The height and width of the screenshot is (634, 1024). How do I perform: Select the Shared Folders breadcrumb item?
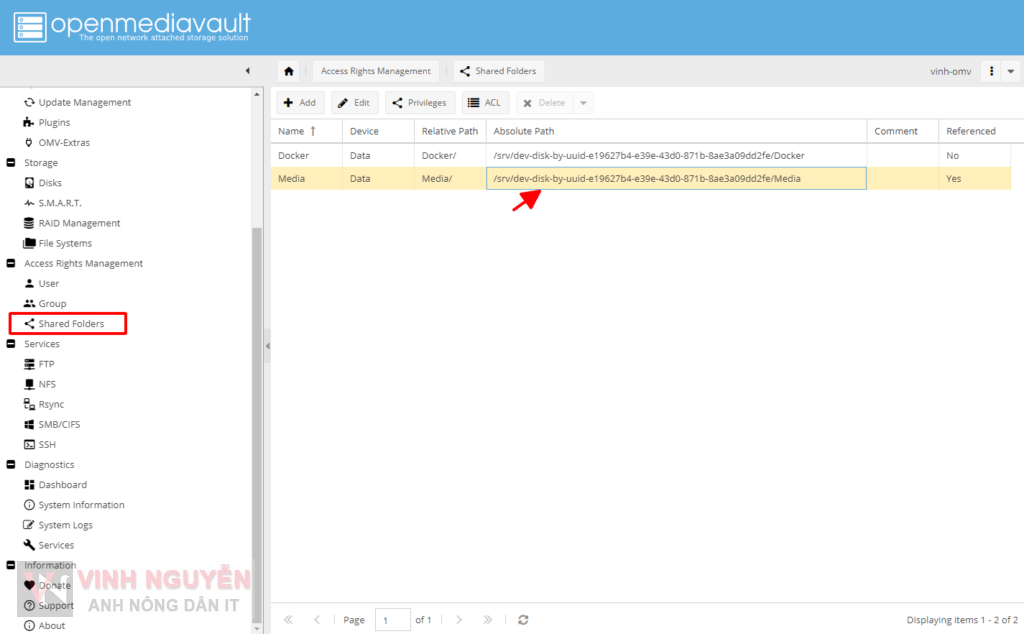497,71
